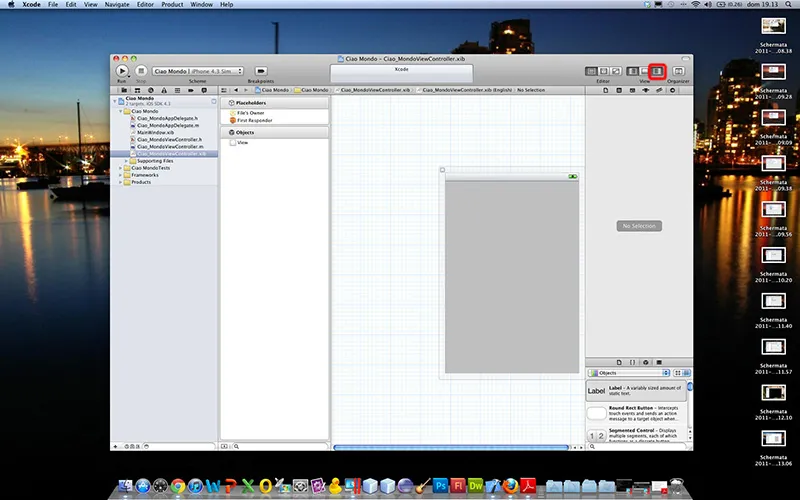Show the Object library
Viewport: 800px width, 500px height.
point(646,362)
